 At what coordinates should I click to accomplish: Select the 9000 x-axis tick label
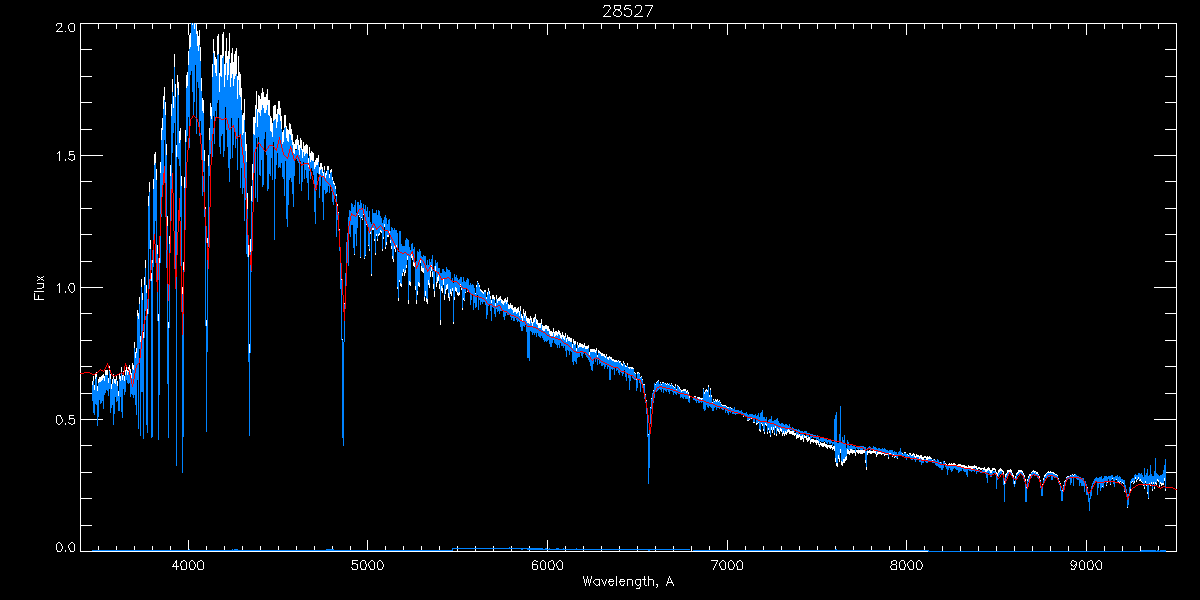click(x=1087, y=564)
